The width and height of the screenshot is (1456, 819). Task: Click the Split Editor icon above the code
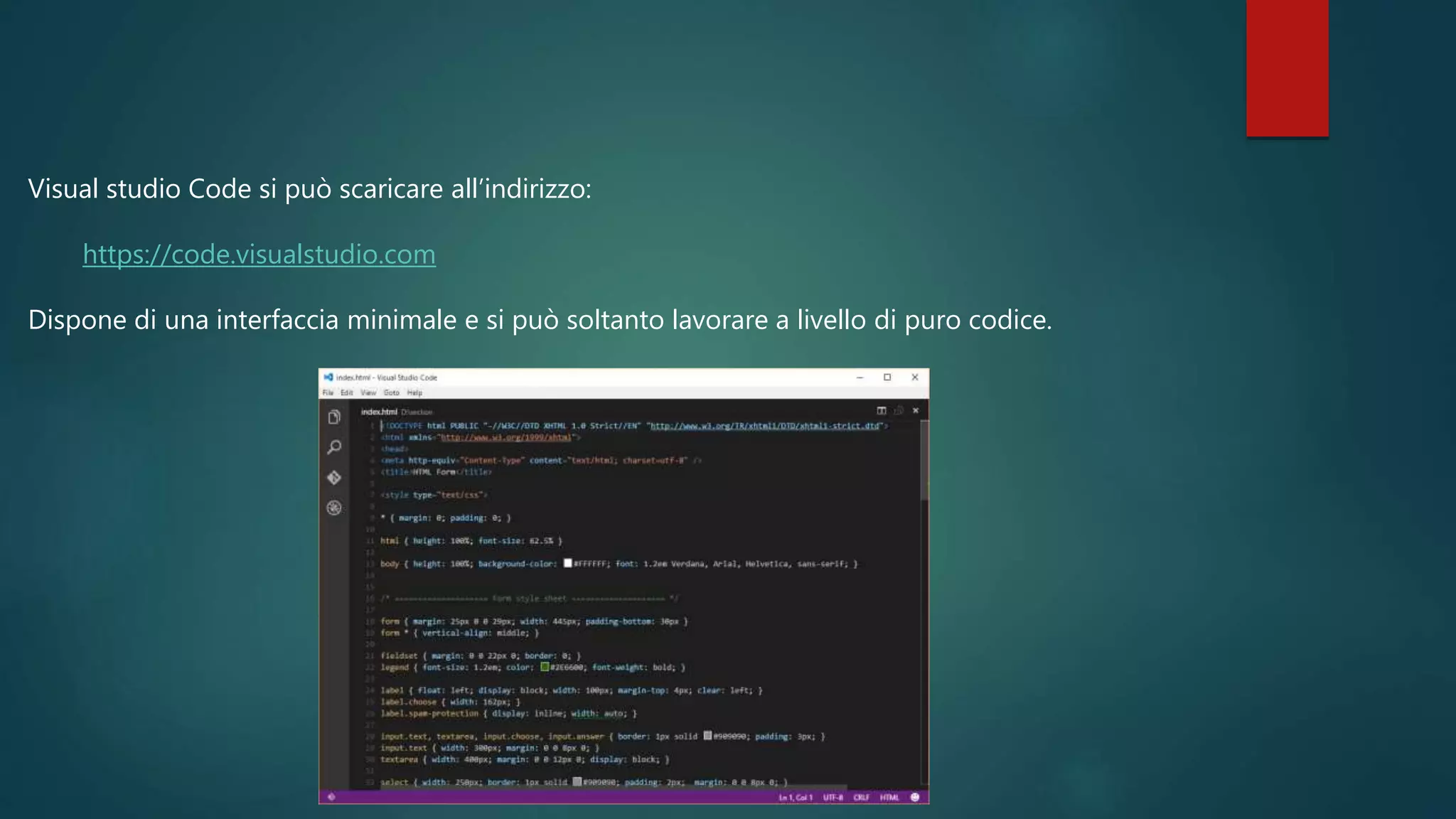pyautogui.click(x=882, y=410)
